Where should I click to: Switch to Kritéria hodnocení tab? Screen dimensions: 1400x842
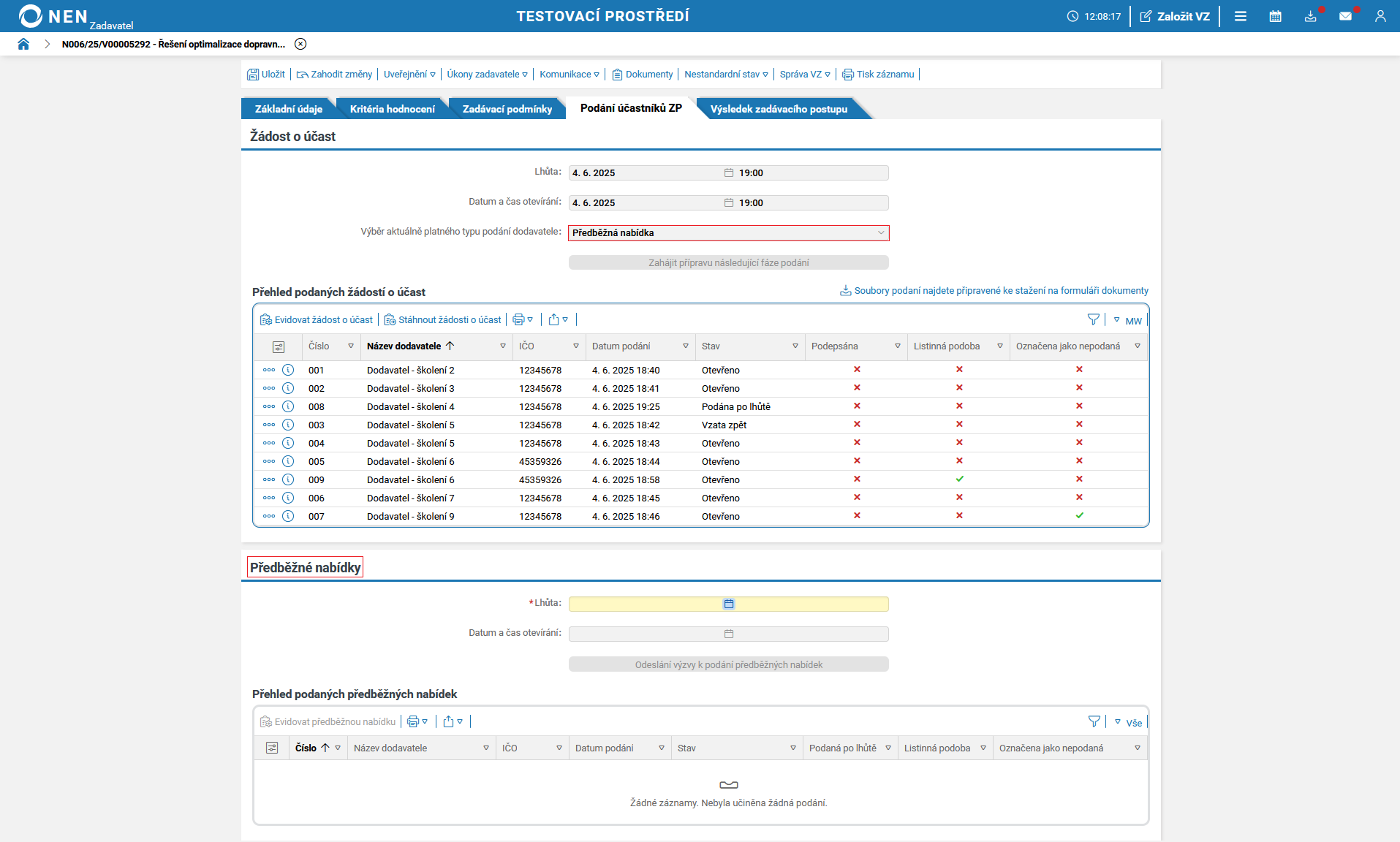392,109
